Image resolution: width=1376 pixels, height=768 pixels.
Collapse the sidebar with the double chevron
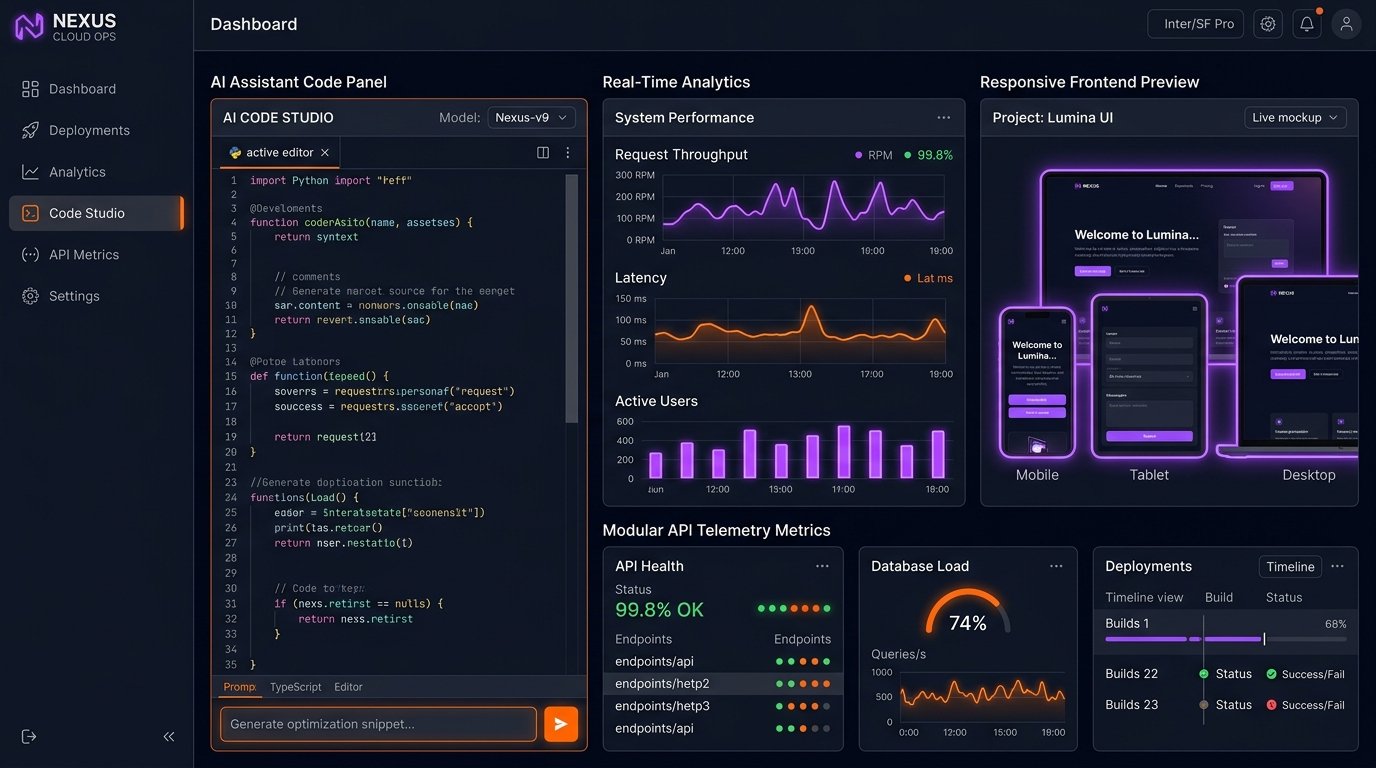click(x=169, y=737)
